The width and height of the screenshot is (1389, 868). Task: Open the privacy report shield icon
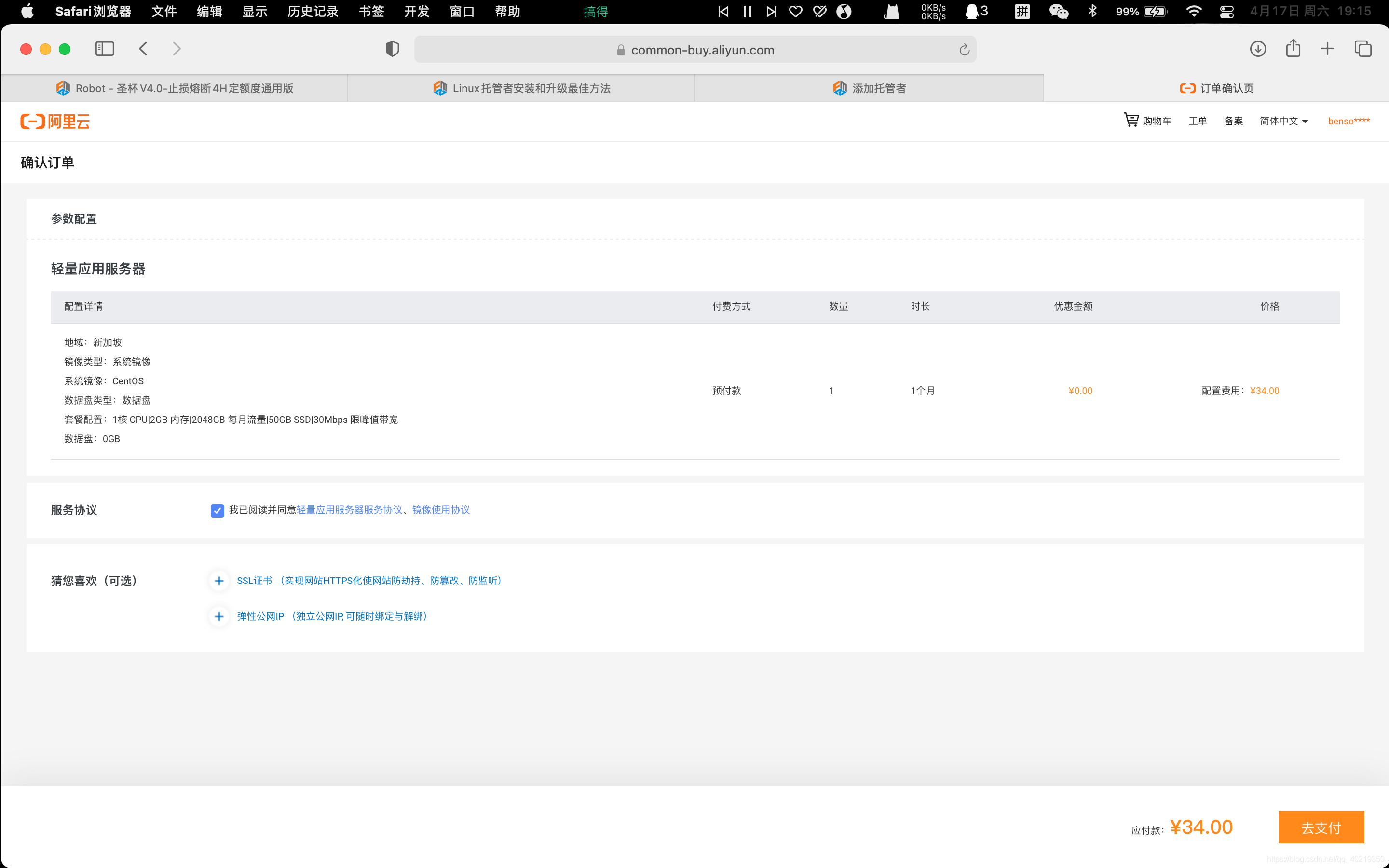(x=392, y=49)
